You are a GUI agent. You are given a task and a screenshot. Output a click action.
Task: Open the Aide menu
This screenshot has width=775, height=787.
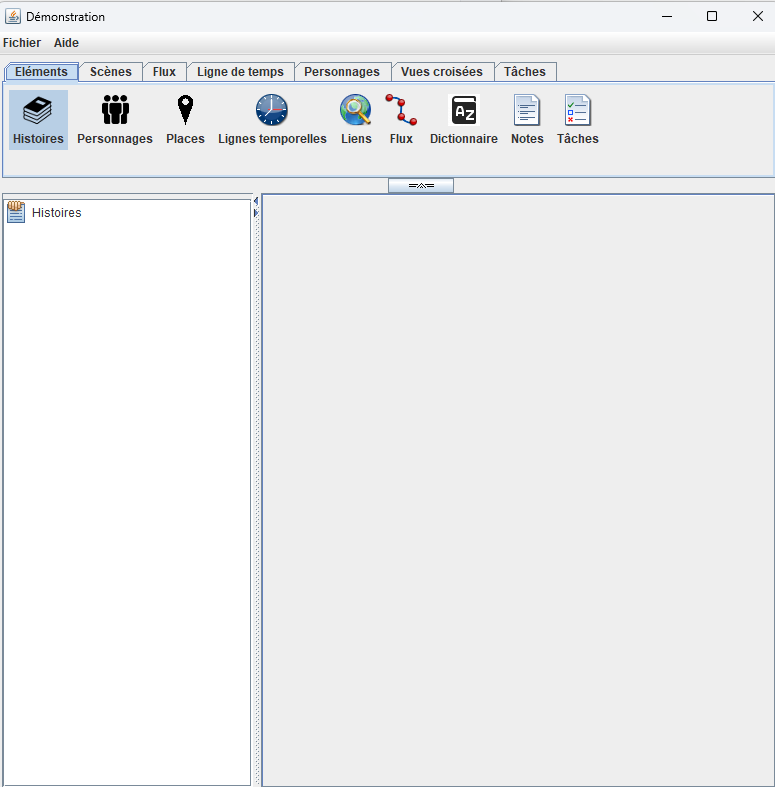pyautogui.click(x=66, y=43)
